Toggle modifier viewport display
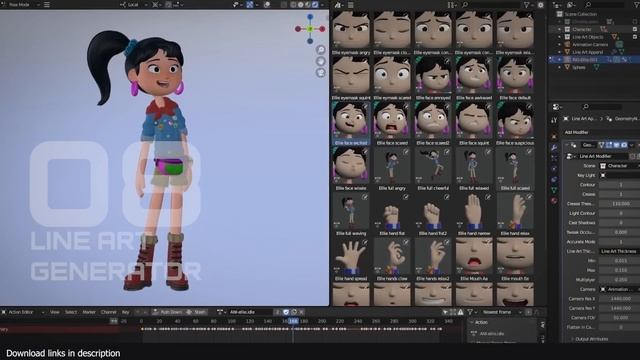Viewport: 640px width, 360px height. click(x=616, y=145)
